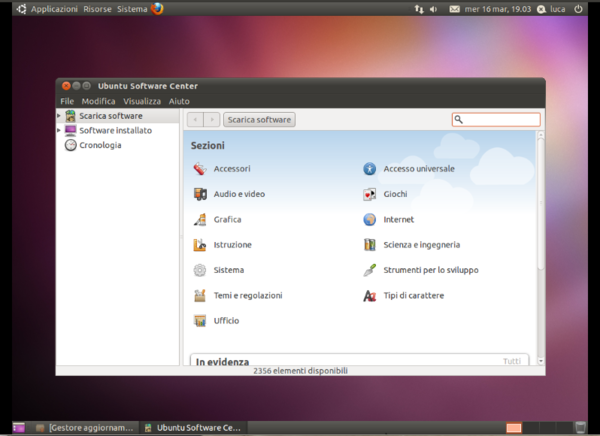Image resolution: width=600 pixels, height=436 pixels.
Task: Open the Grafica section icon
Action: [x=200, y=219]
